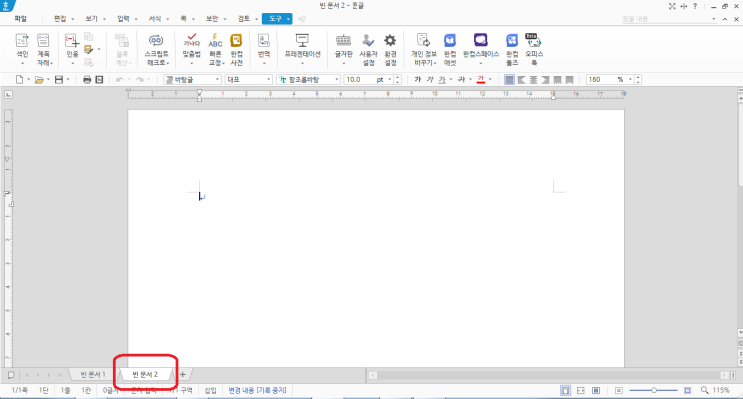Open the 파일 menu

(20, 18)
